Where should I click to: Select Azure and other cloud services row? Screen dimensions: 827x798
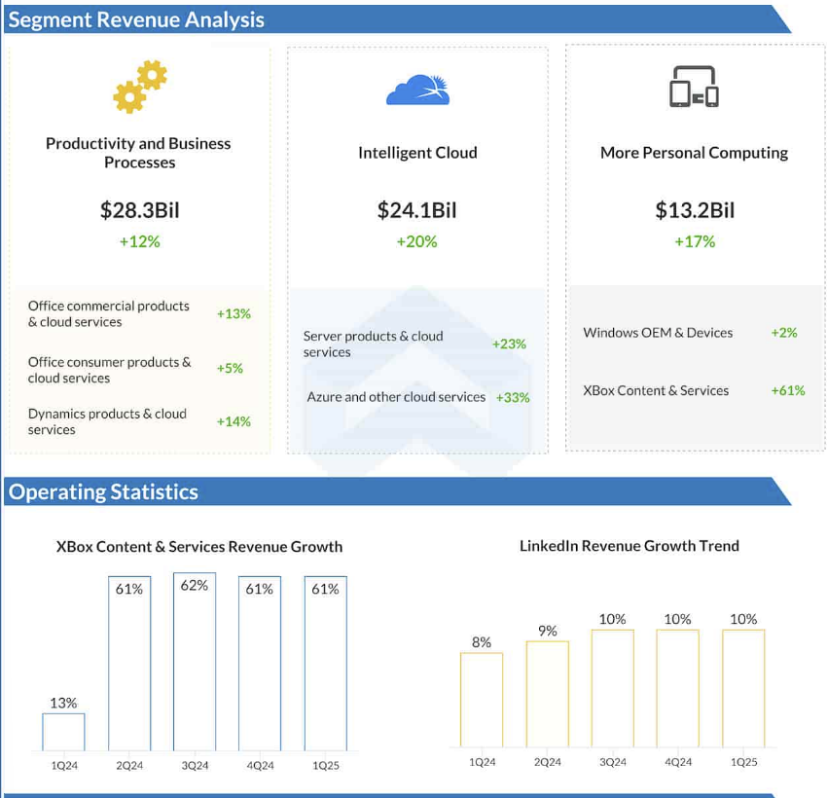(x=418, y=397)
